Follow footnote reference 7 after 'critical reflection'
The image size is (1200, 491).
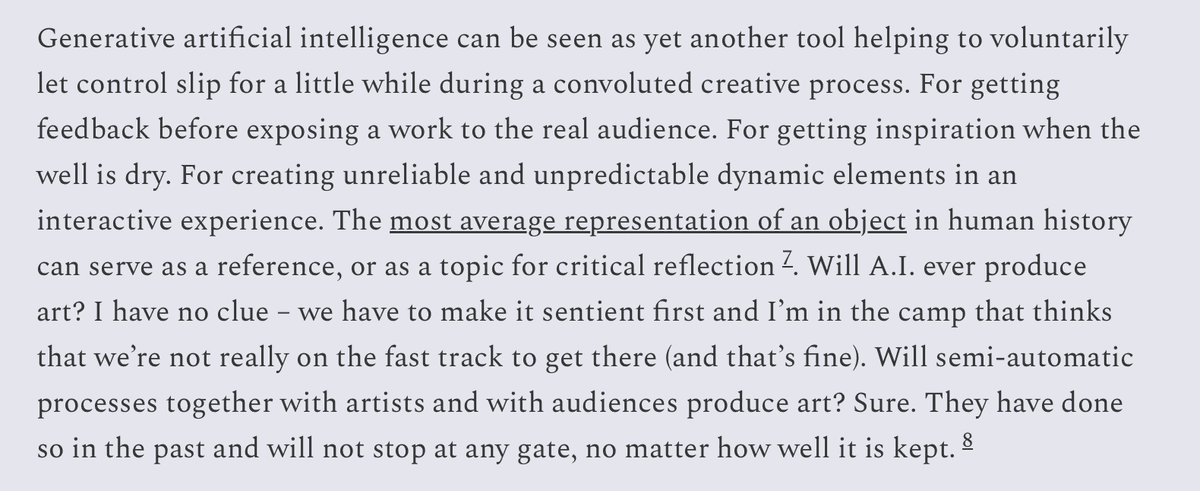(790, 263)
